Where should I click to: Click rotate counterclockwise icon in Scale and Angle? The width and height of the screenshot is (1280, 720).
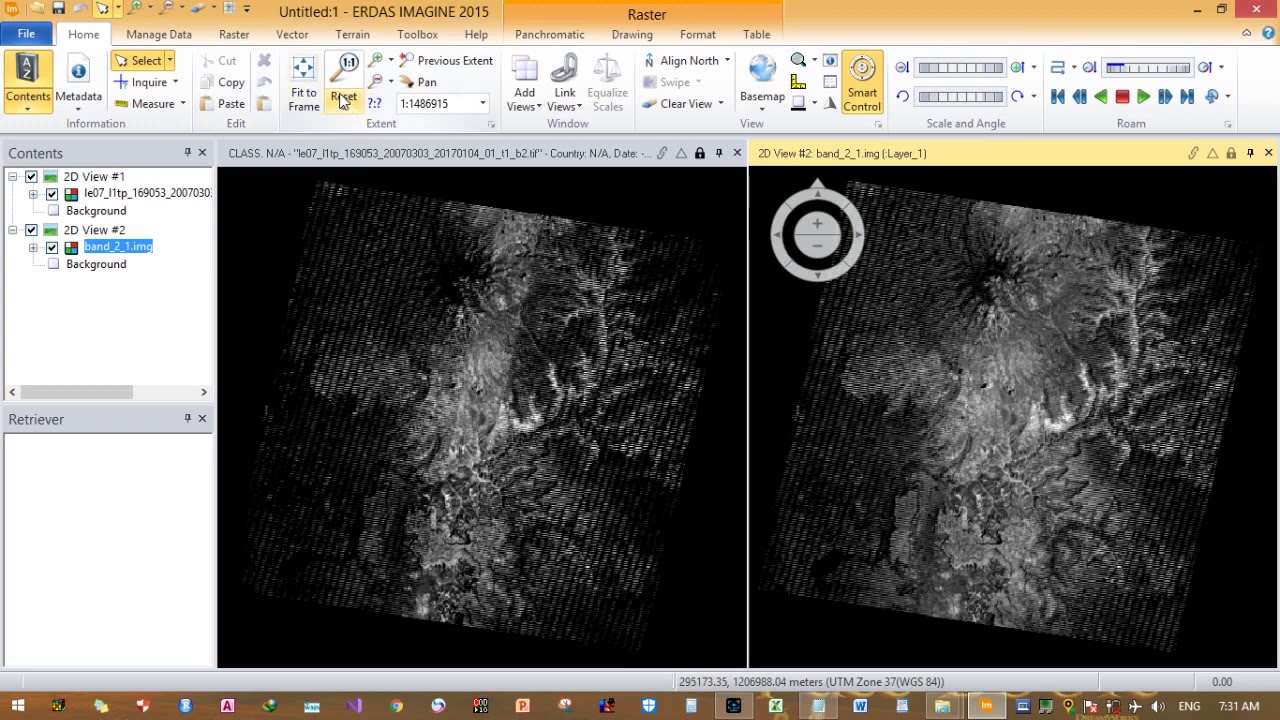902,97
